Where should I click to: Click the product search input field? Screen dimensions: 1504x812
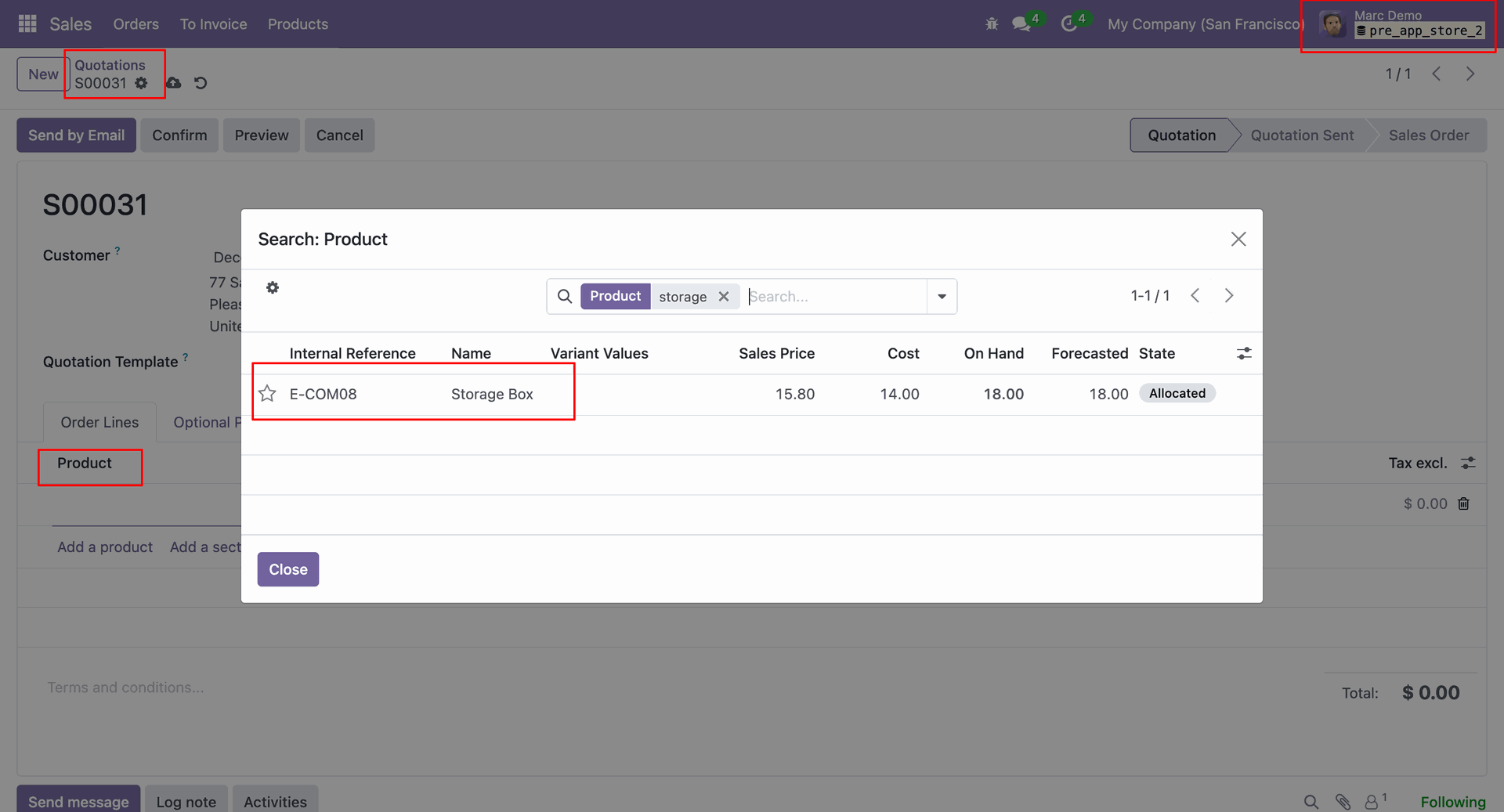coord(834,297)
